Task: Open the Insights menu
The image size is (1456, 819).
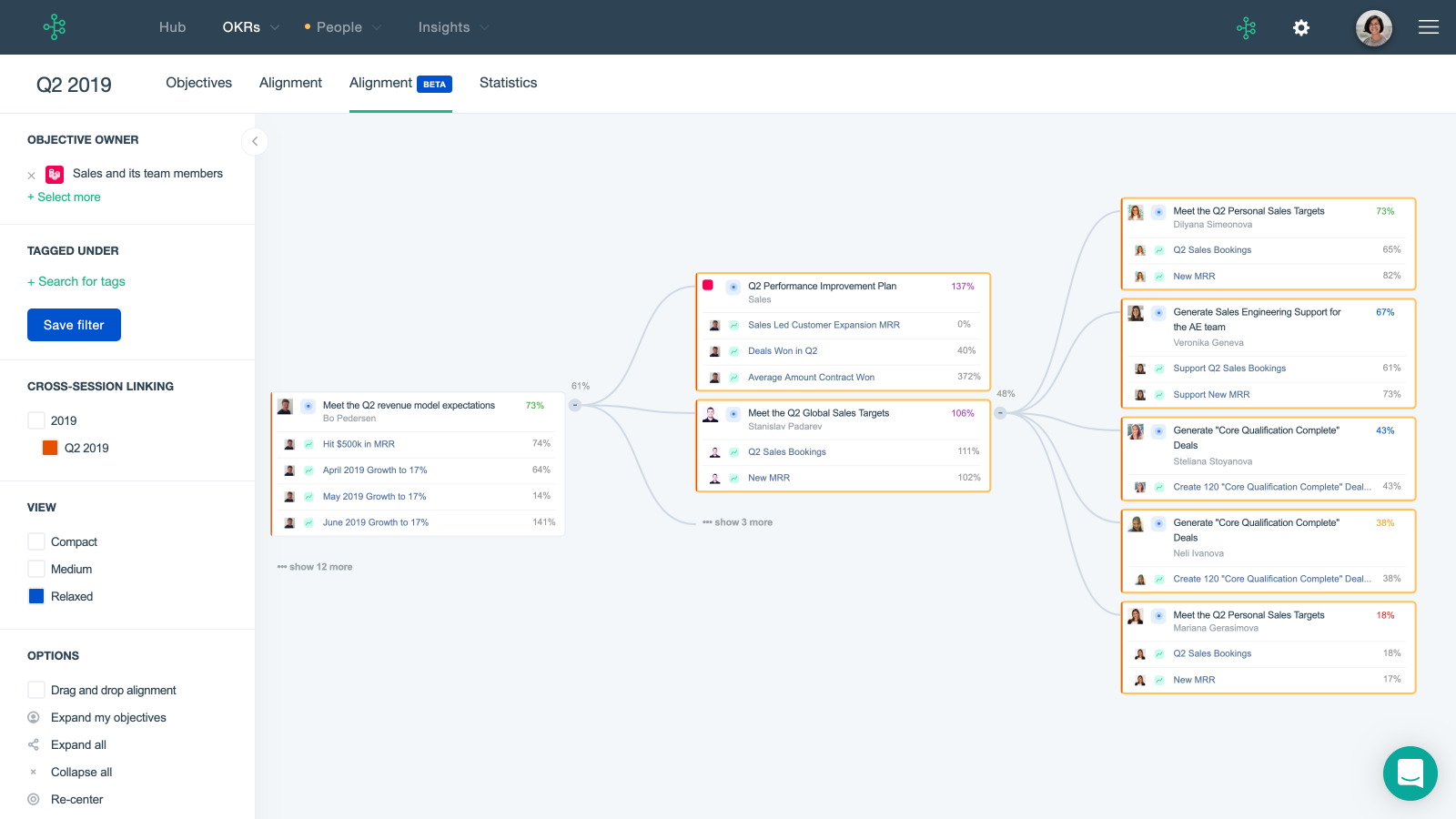Action: [445, 27]
